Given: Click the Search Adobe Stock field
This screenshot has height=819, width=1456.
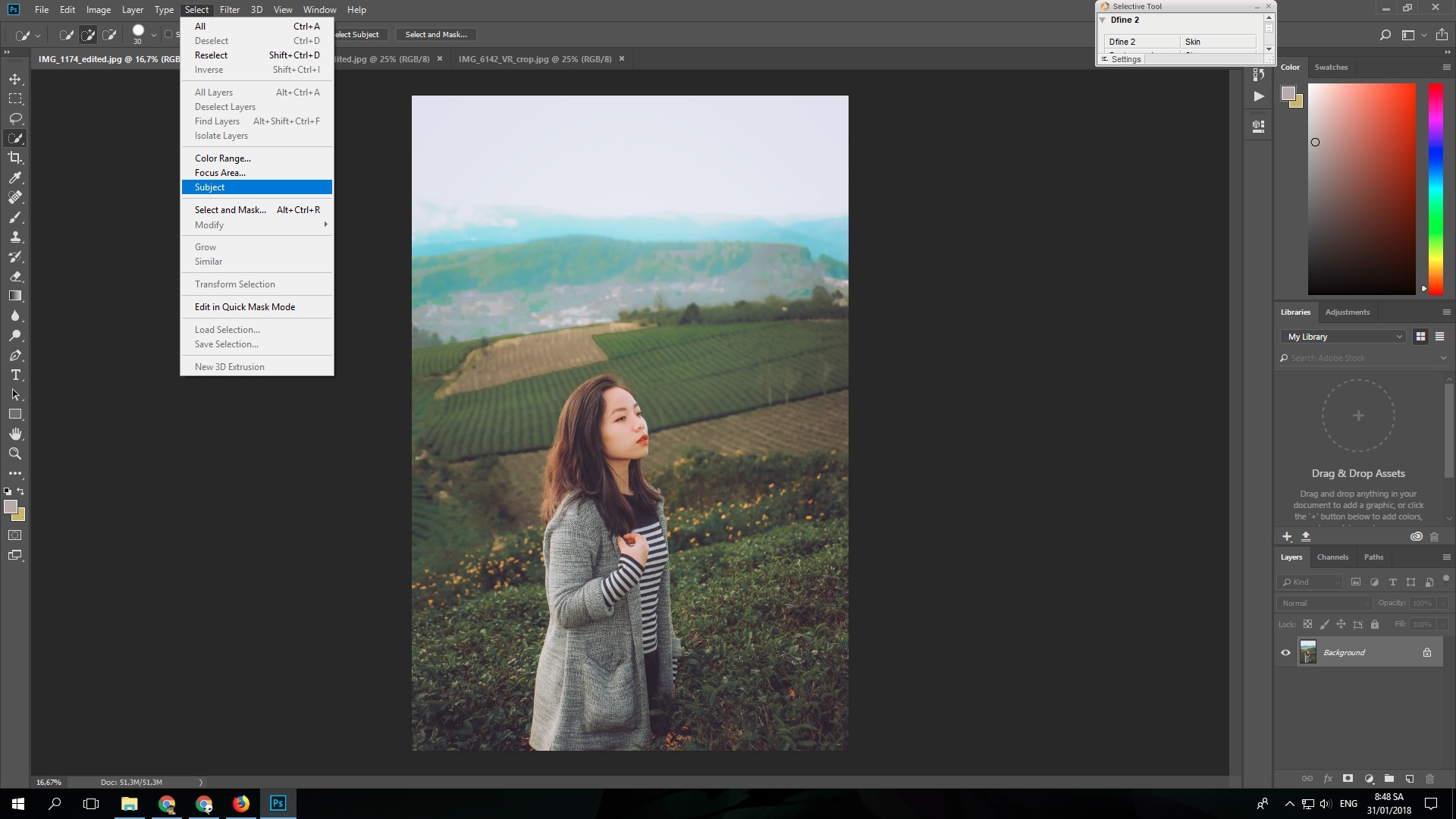Looking at the screenshot, I should (x=1357, y=357).
